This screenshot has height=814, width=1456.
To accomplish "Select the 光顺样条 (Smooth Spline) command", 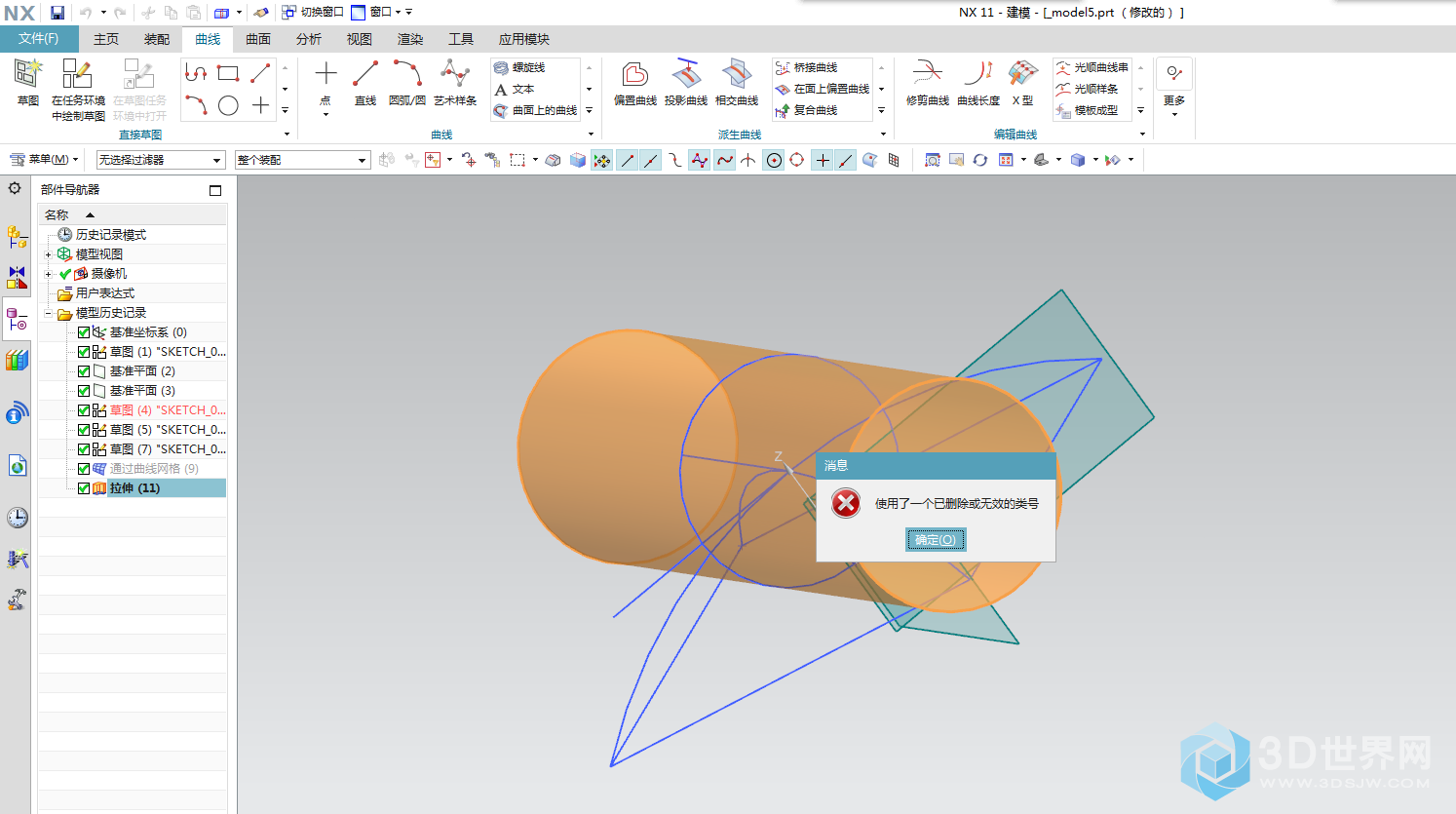I will (1088, 89).
